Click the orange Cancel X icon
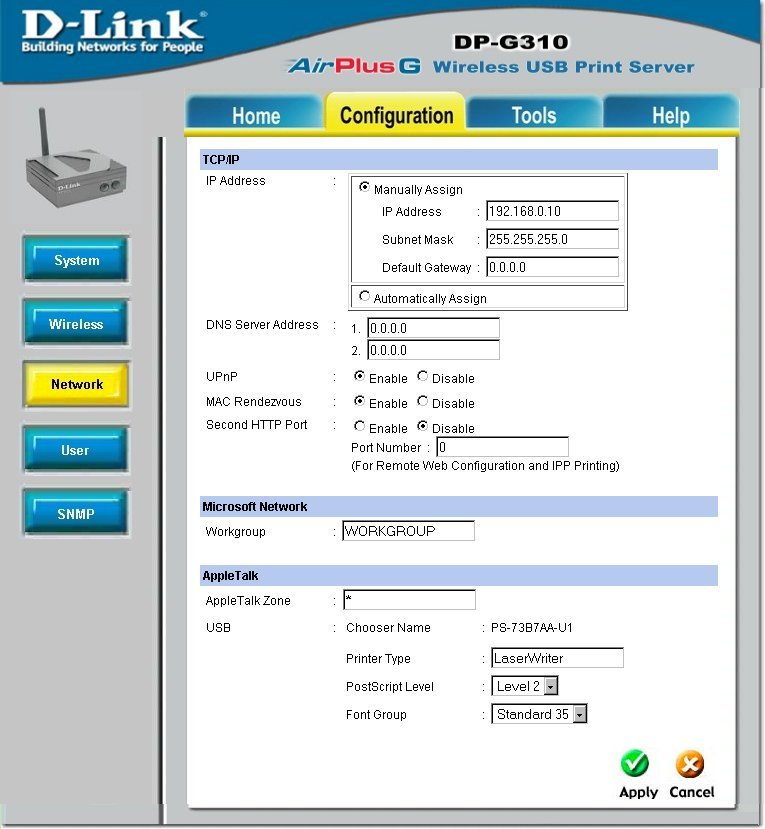The height and width of the screenshot is (829, 765). pos(690,764)
